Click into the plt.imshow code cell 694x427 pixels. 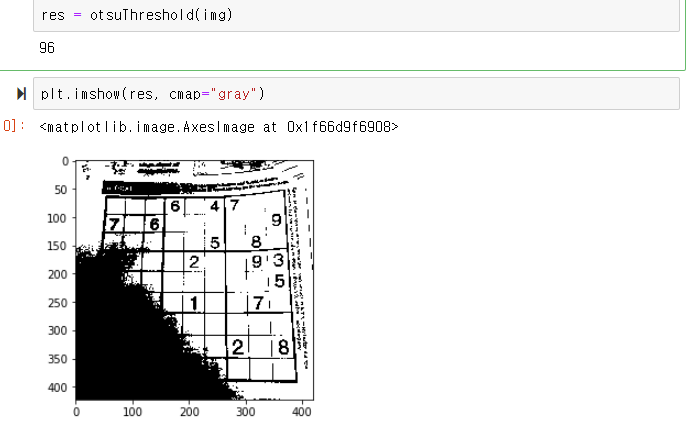(x=356, y=93)
